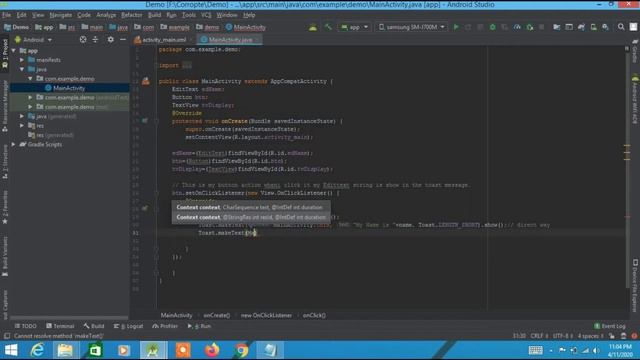Open the Event Log
Screen dimensions: 640x360
(610, 326)
